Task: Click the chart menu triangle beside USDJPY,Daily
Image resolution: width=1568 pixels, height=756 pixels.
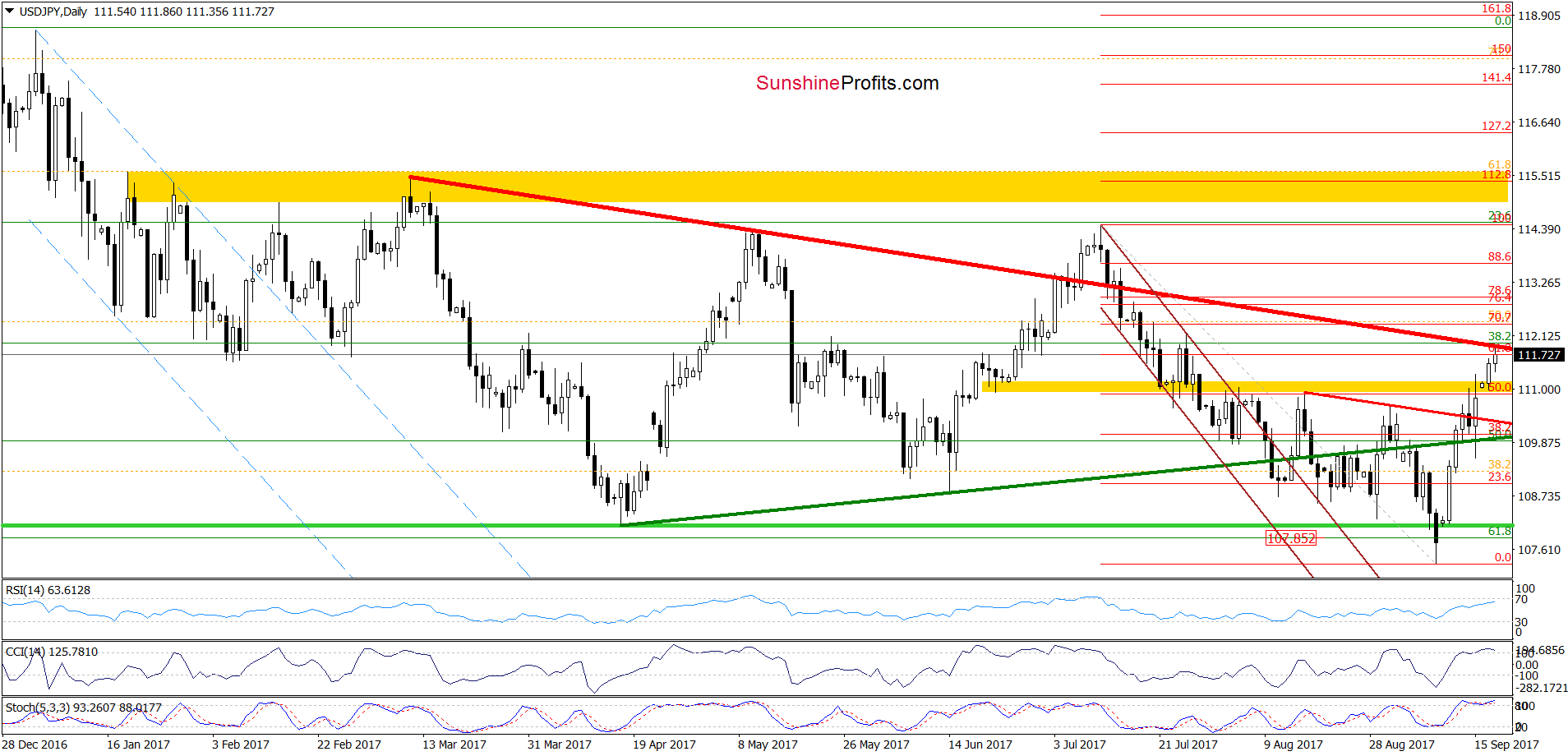Action: click(x=9, y=12)
